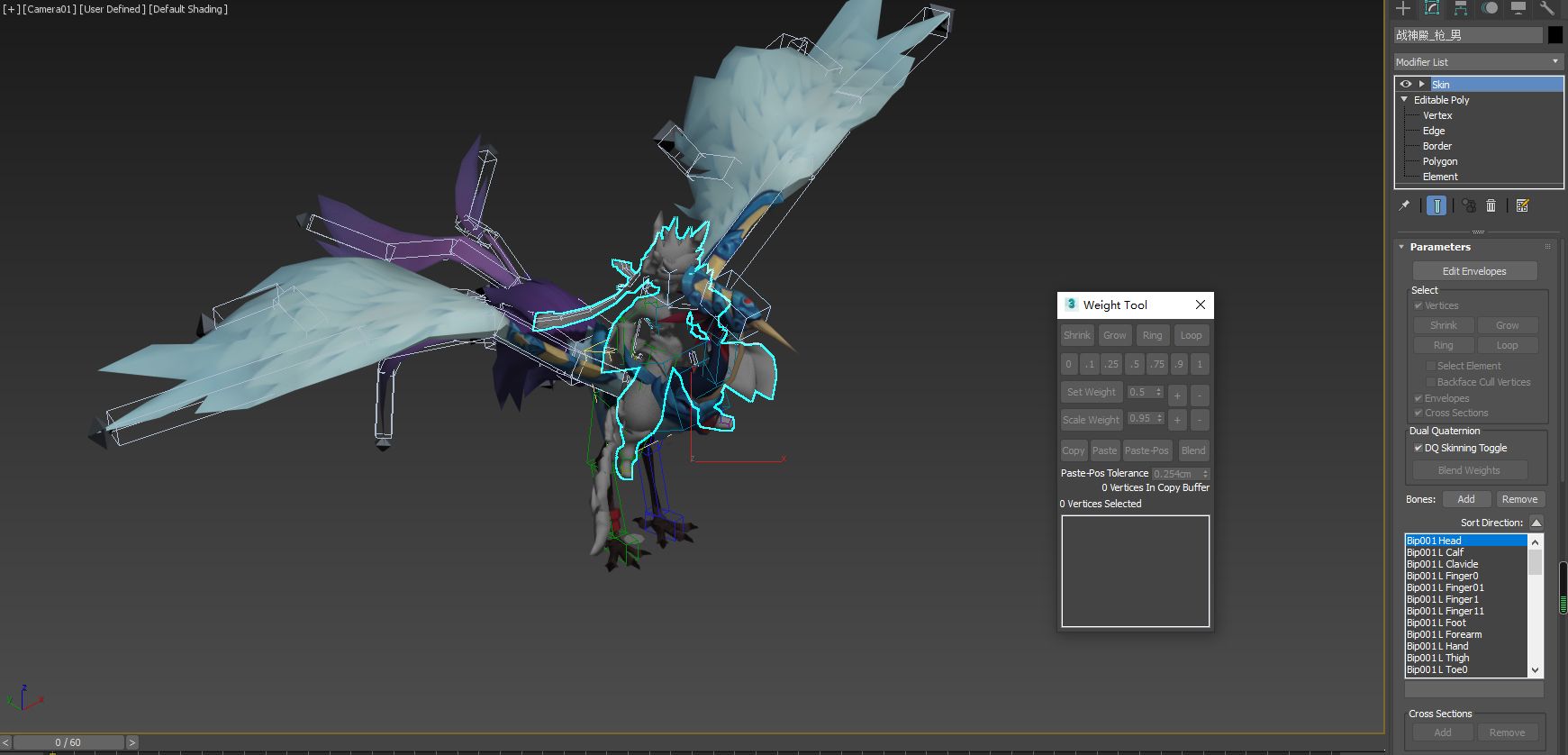Toggle the Cross Sections checkbox
Viewport: 1568px width, 755px height.
click(1418, 413)
